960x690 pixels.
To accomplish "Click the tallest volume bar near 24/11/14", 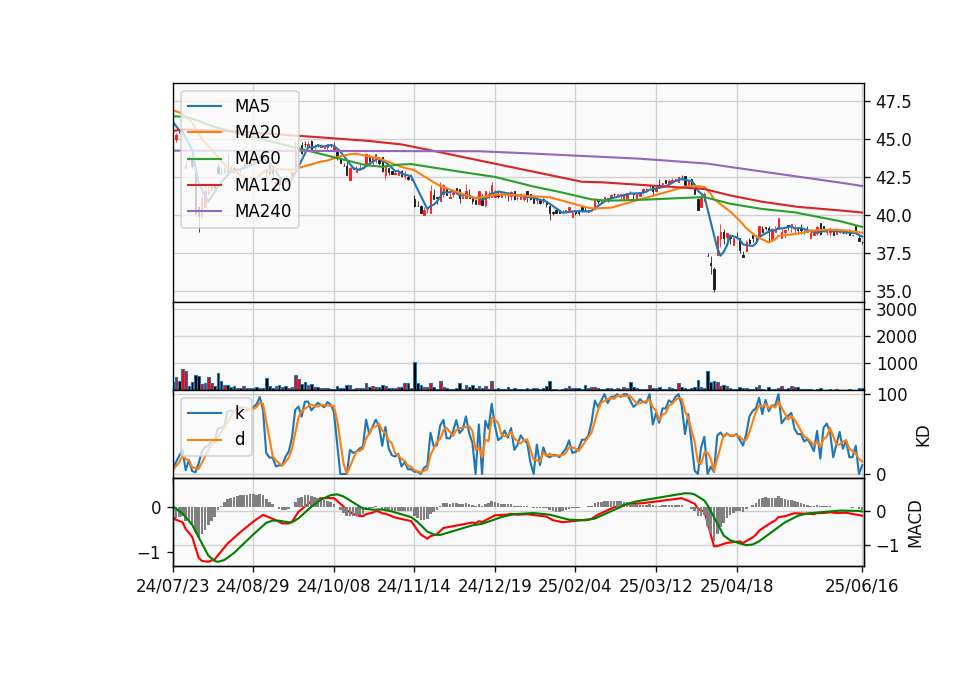I will [415, 376].
